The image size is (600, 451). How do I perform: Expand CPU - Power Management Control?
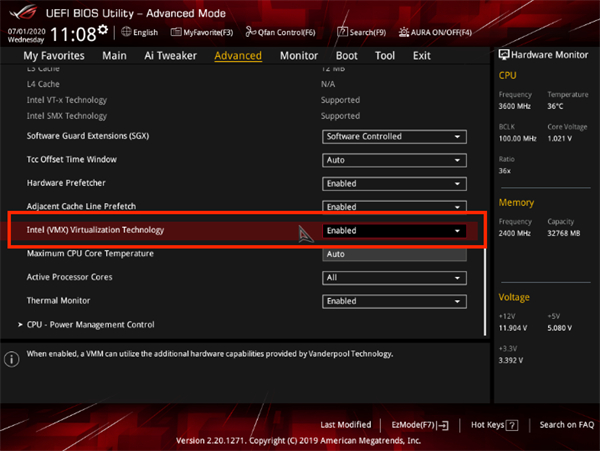tap(90, 324)
